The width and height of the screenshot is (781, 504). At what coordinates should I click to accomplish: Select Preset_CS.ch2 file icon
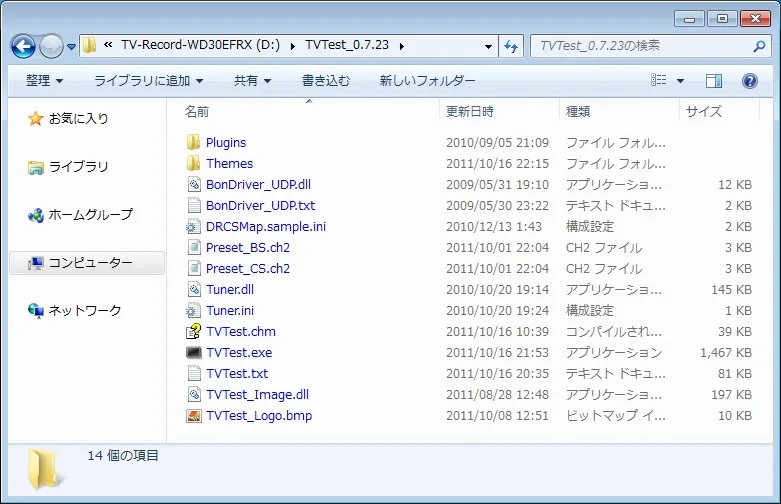[x=193, y=268]
